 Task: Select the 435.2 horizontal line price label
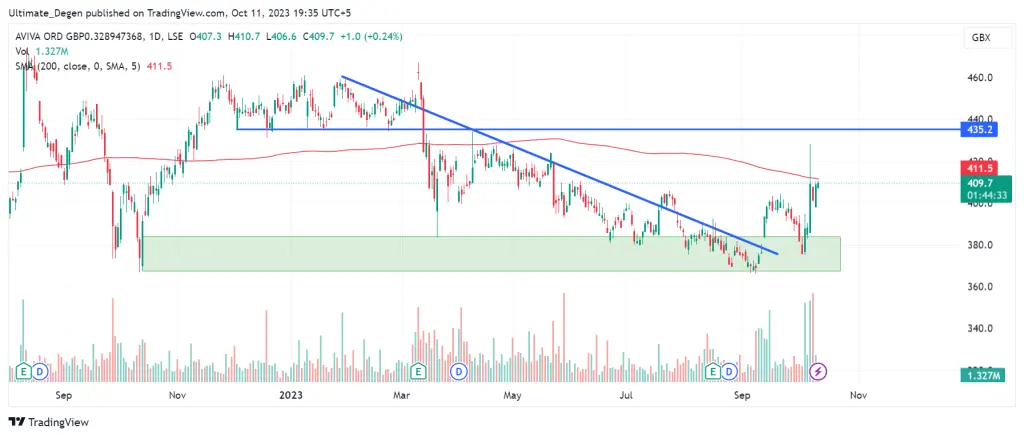coord(978,129)
